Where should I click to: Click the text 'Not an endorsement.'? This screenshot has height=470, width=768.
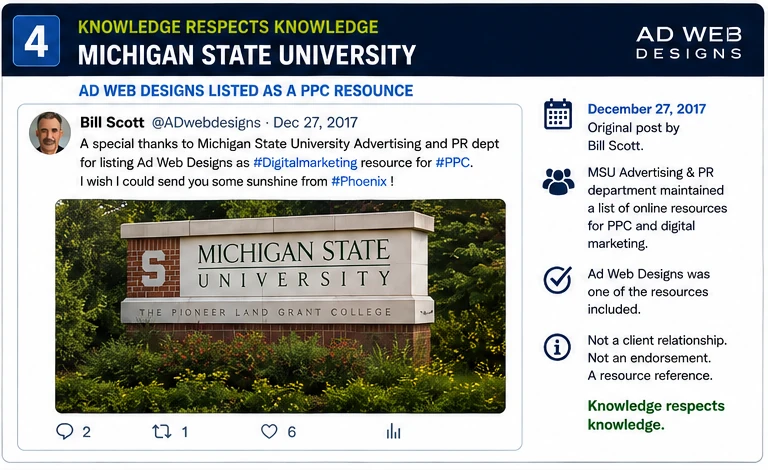pyautogui.click(x=649, y=358)
